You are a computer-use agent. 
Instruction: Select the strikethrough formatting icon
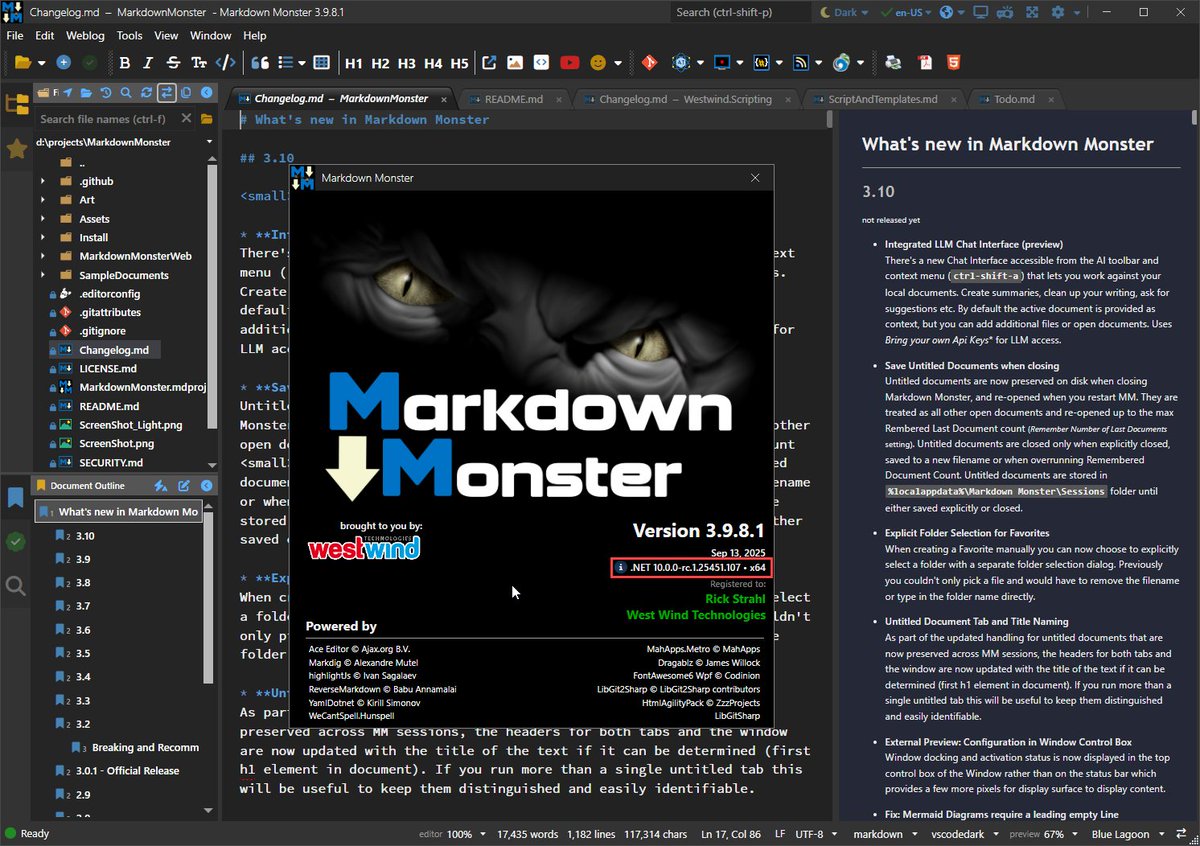coord(172,62)
